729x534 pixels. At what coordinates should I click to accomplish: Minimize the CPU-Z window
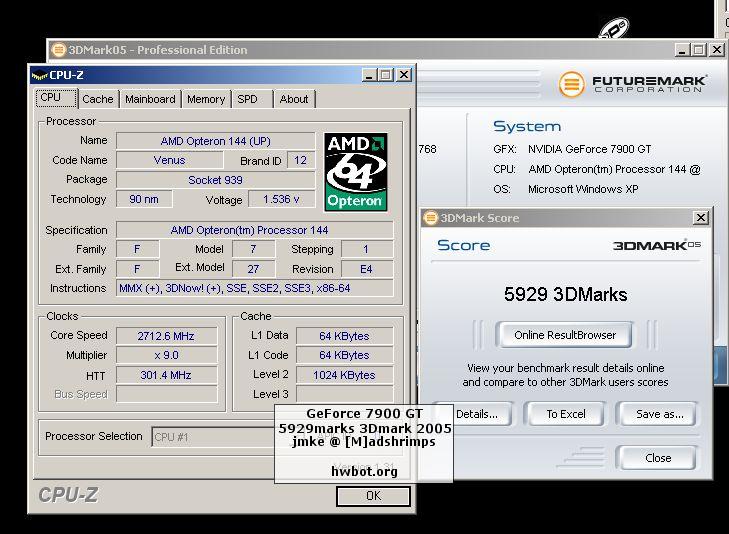pyautogui.click(x=369, y=75)
